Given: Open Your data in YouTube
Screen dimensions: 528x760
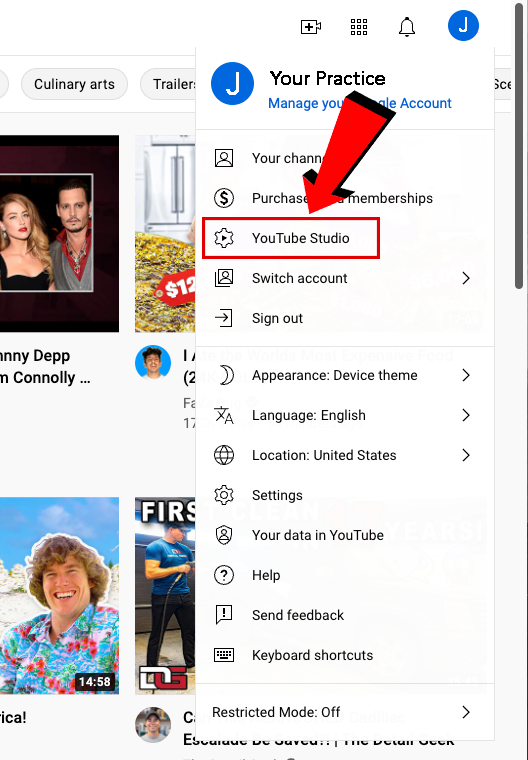Looking at the screenshot, I should [x=345, y=535].
